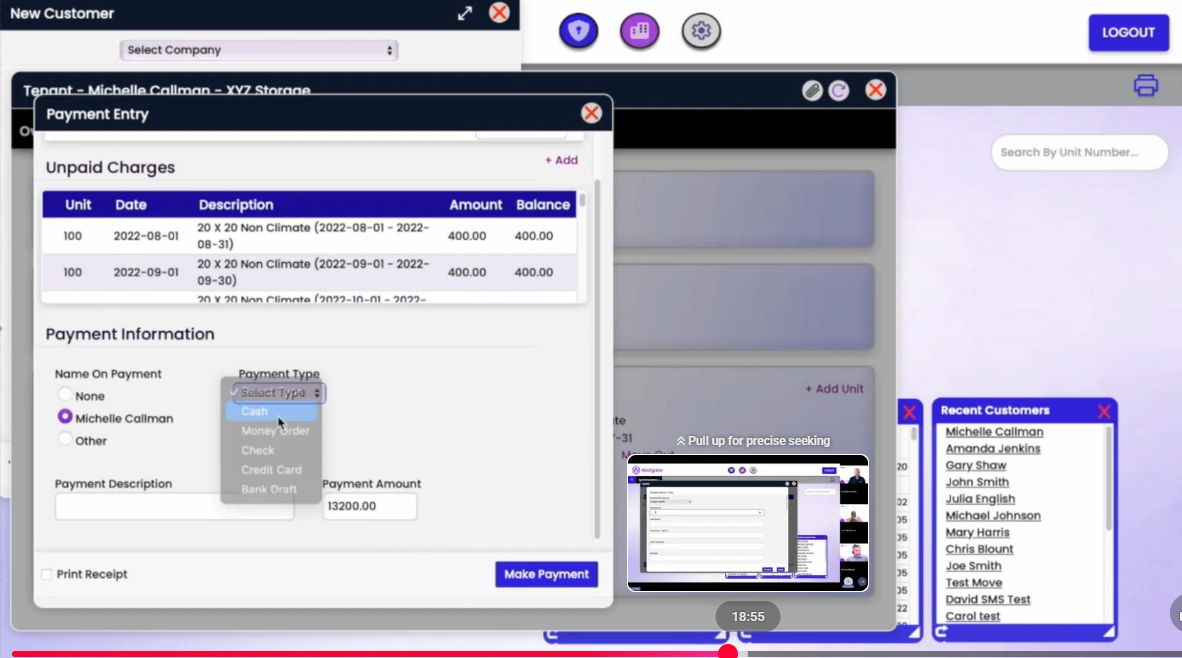
Task: Click refresh icon at bottom of Recent Customers
Action: coord(942,632)
